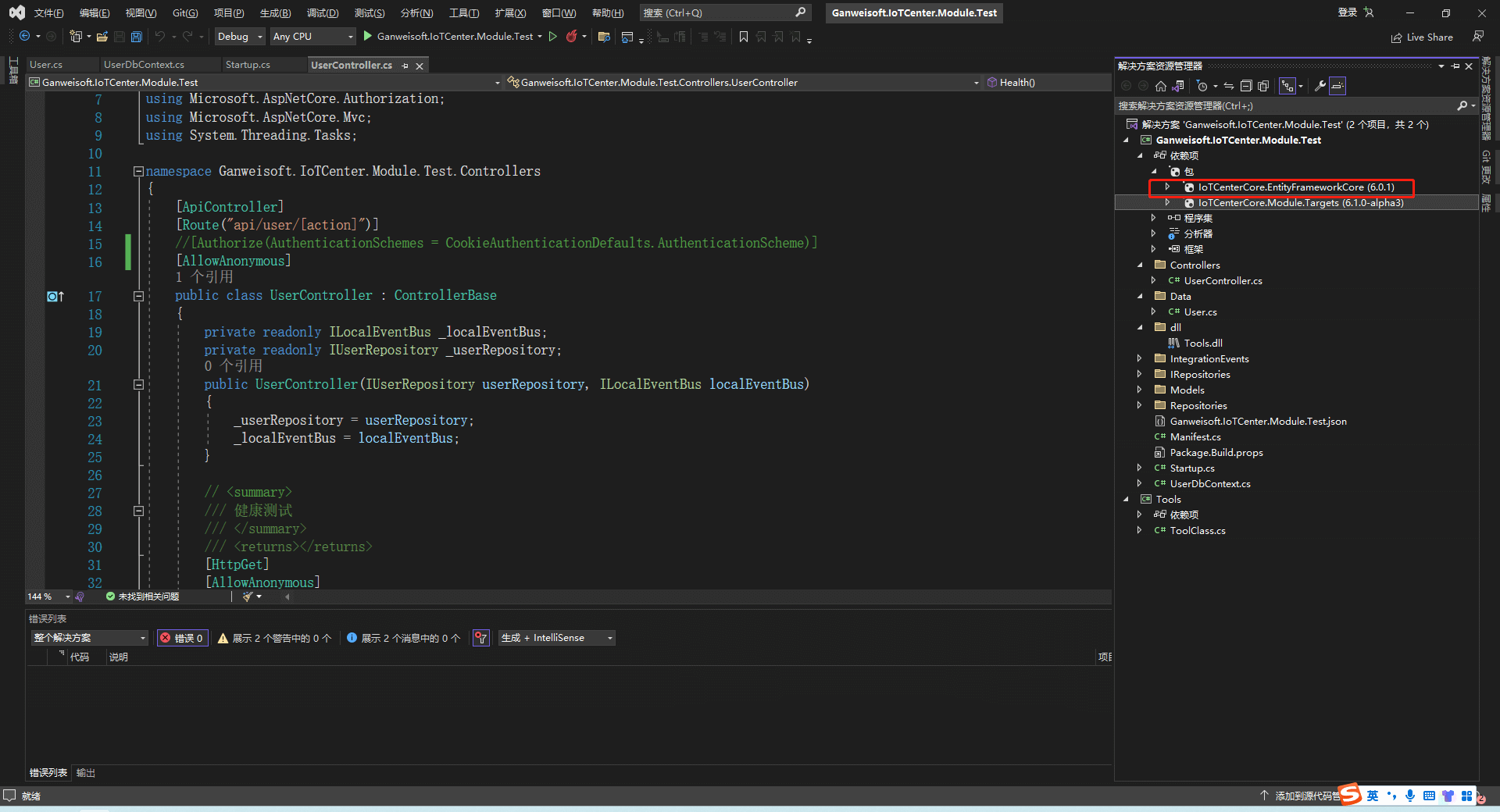Click Sync with Active Document arrows icon
Viewport: 1500px width, 812px height.
pos(1229,86)
